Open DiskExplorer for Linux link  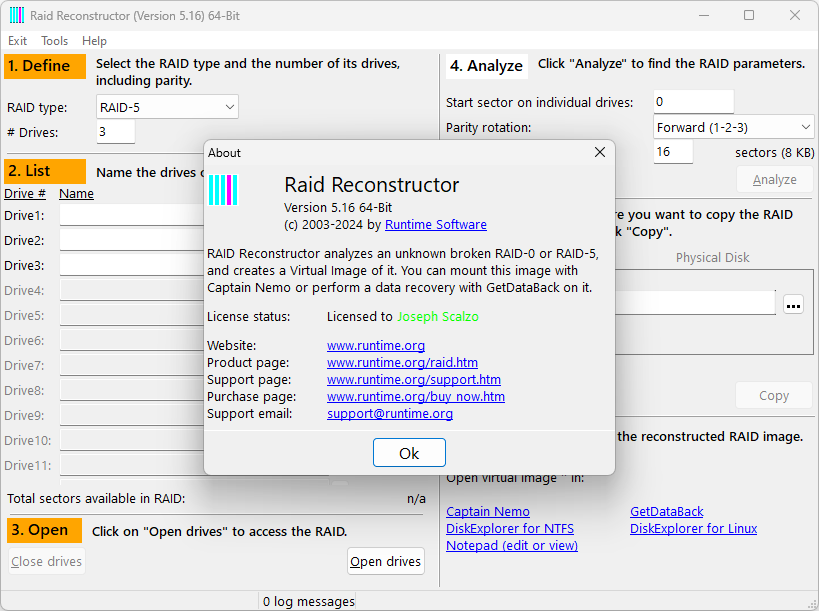pos(693,528)
